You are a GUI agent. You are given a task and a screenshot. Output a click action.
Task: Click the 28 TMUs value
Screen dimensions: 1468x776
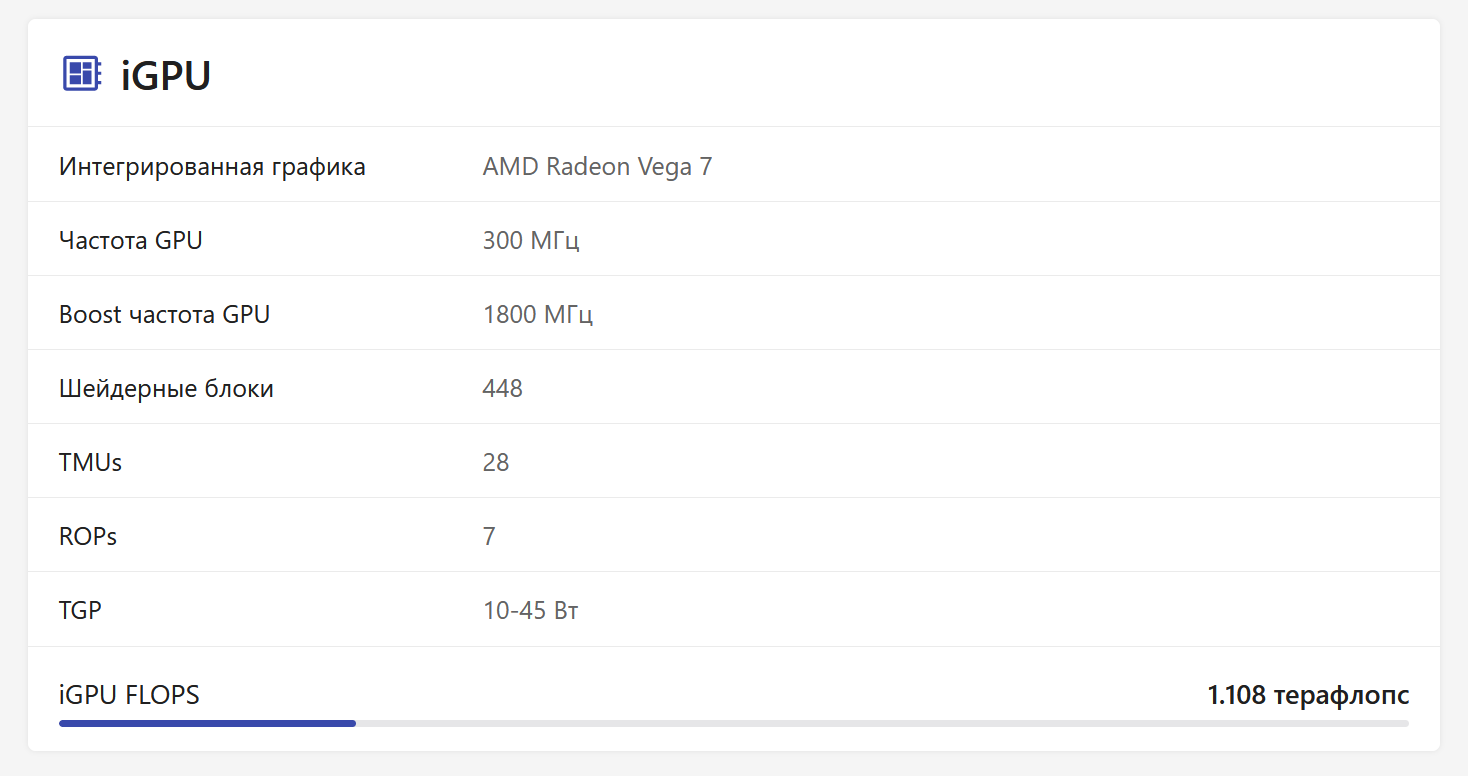(495, 462)
